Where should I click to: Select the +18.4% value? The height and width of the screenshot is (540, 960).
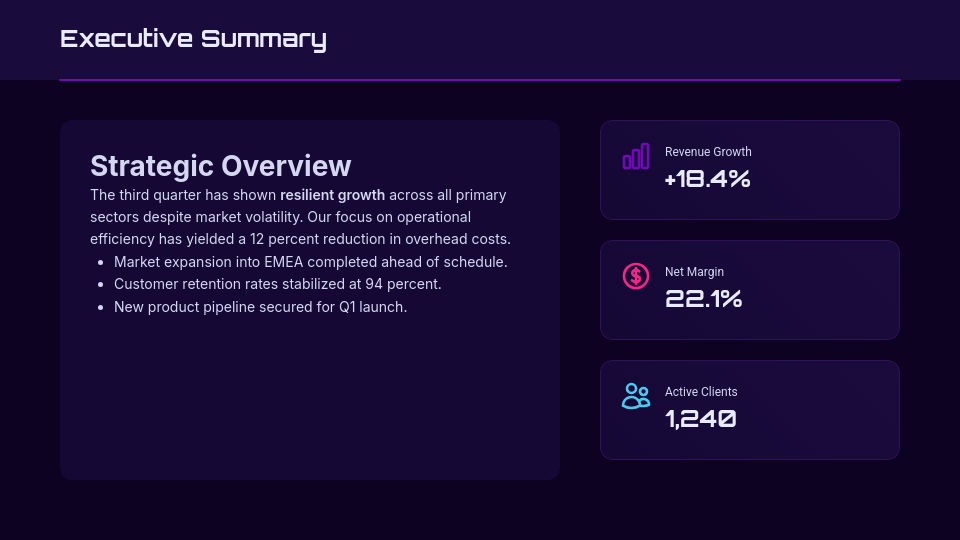[x=707, y=179]
